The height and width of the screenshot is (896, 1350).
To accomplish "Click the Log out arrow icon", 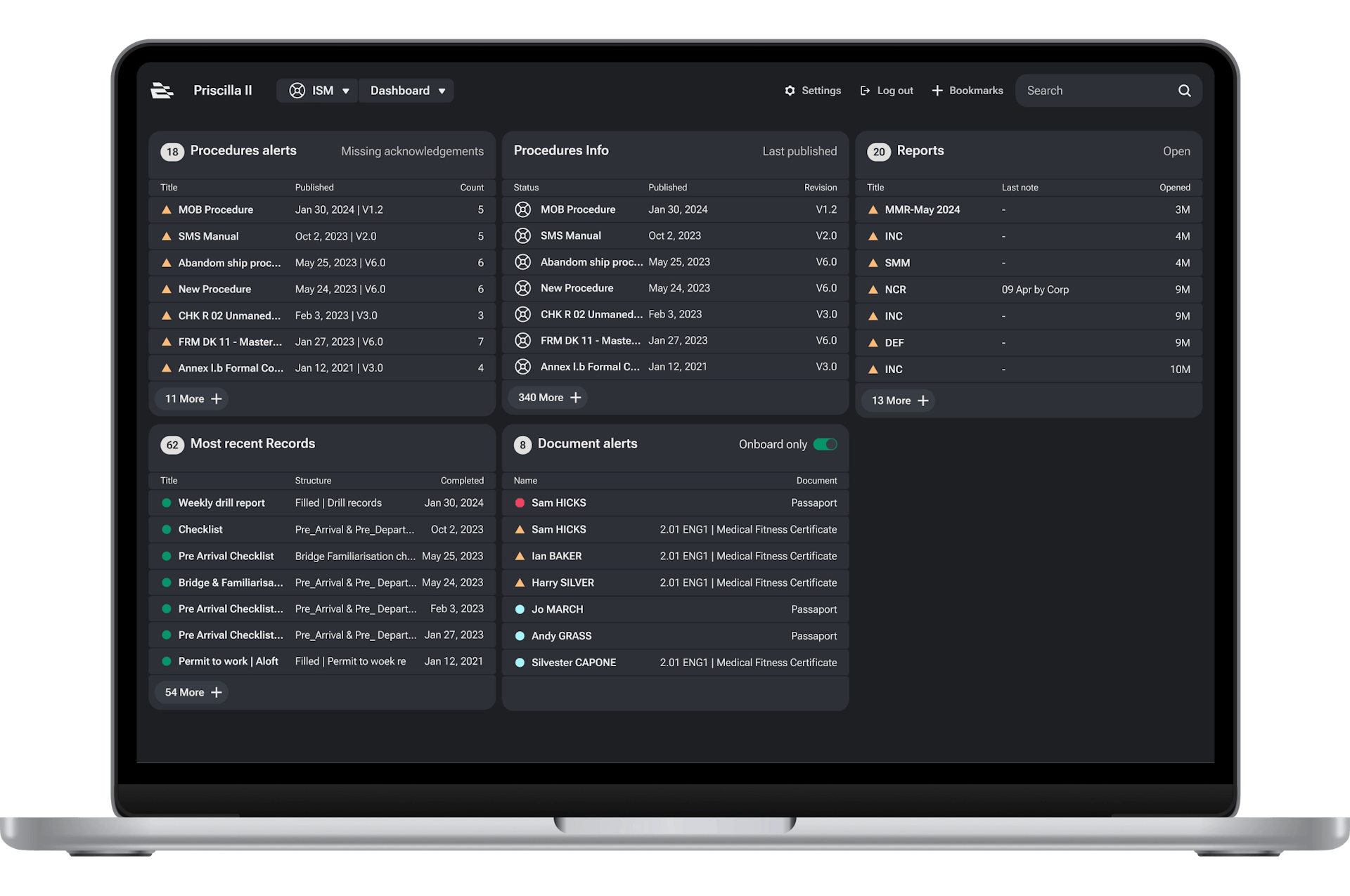I will (865, 91).
